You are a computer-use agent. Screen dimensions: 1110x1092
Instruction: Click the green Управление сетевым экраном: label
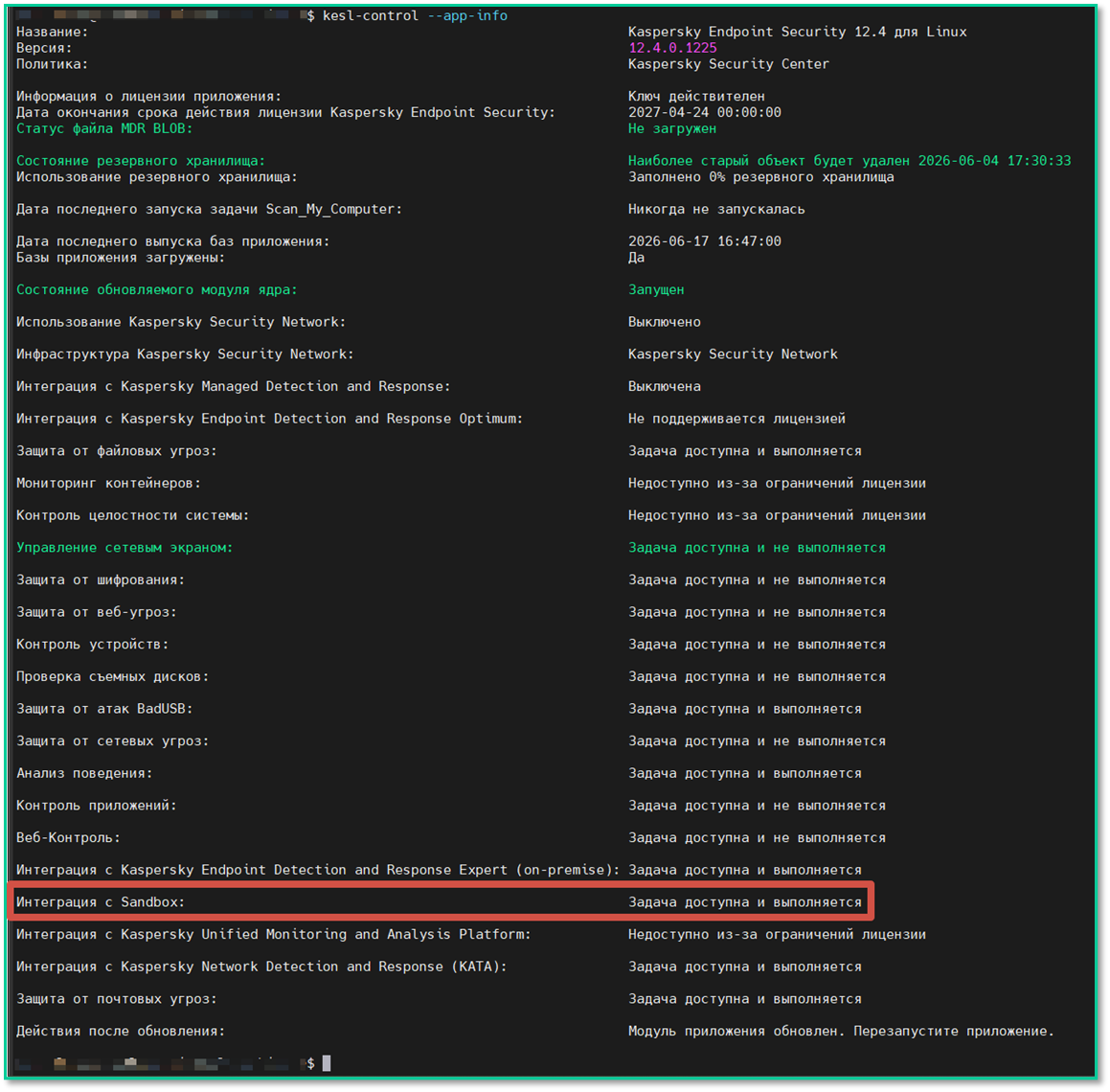[x=125, y=547]
